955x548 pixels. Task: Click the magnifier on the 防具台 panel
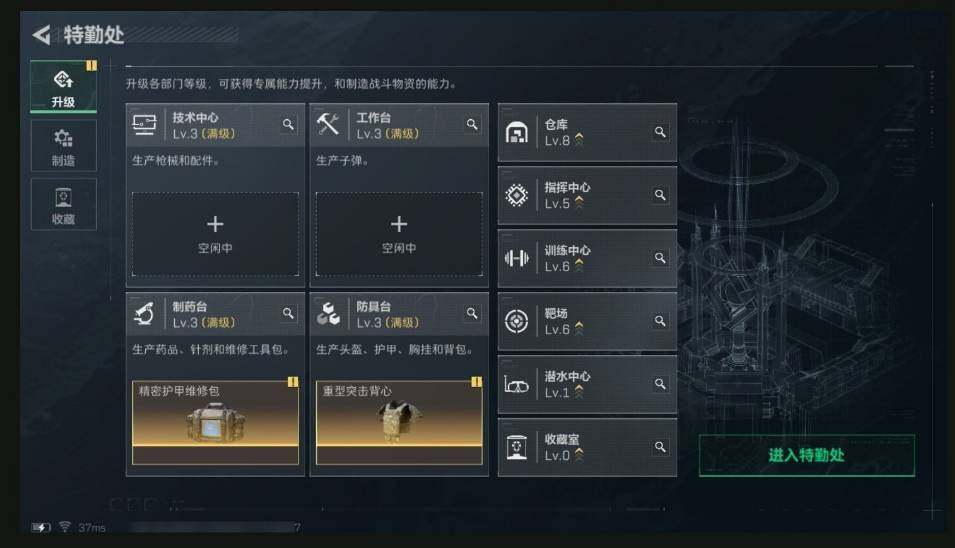472,314
